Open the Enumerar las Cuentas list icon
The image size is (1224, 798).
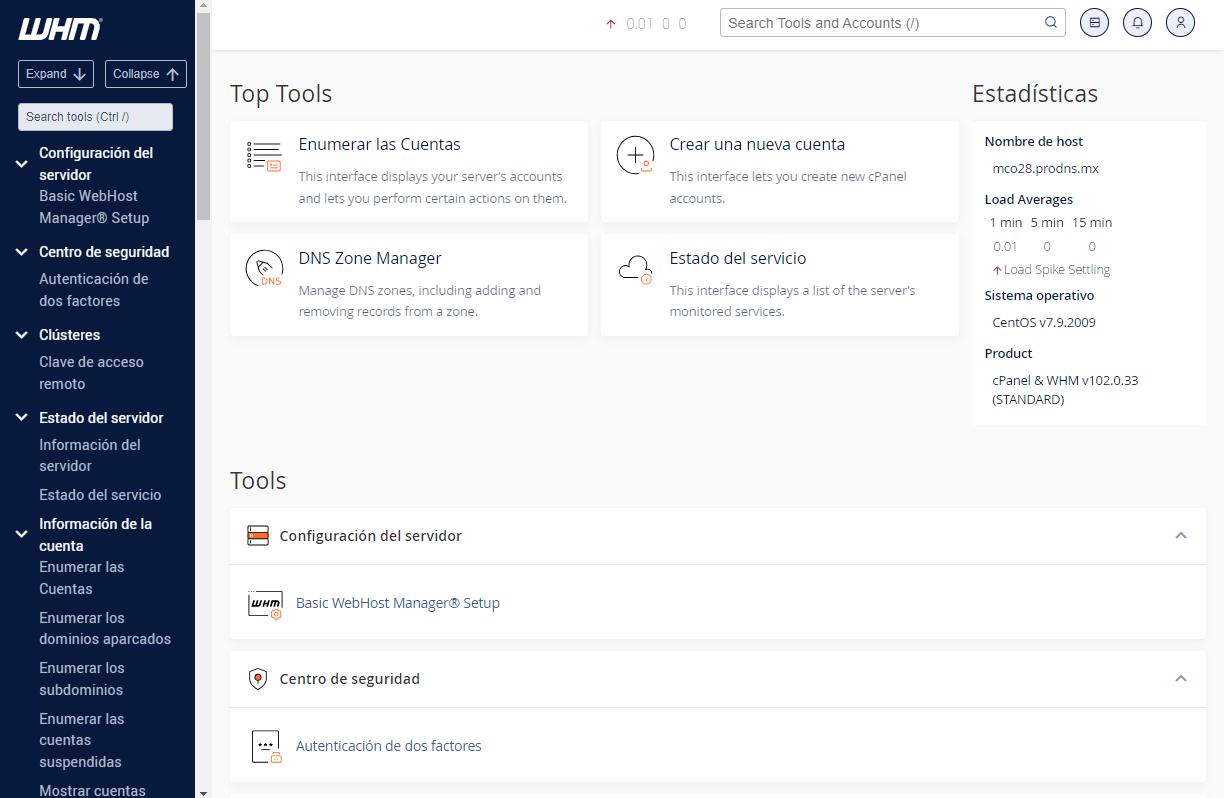(x=264, y=157)
